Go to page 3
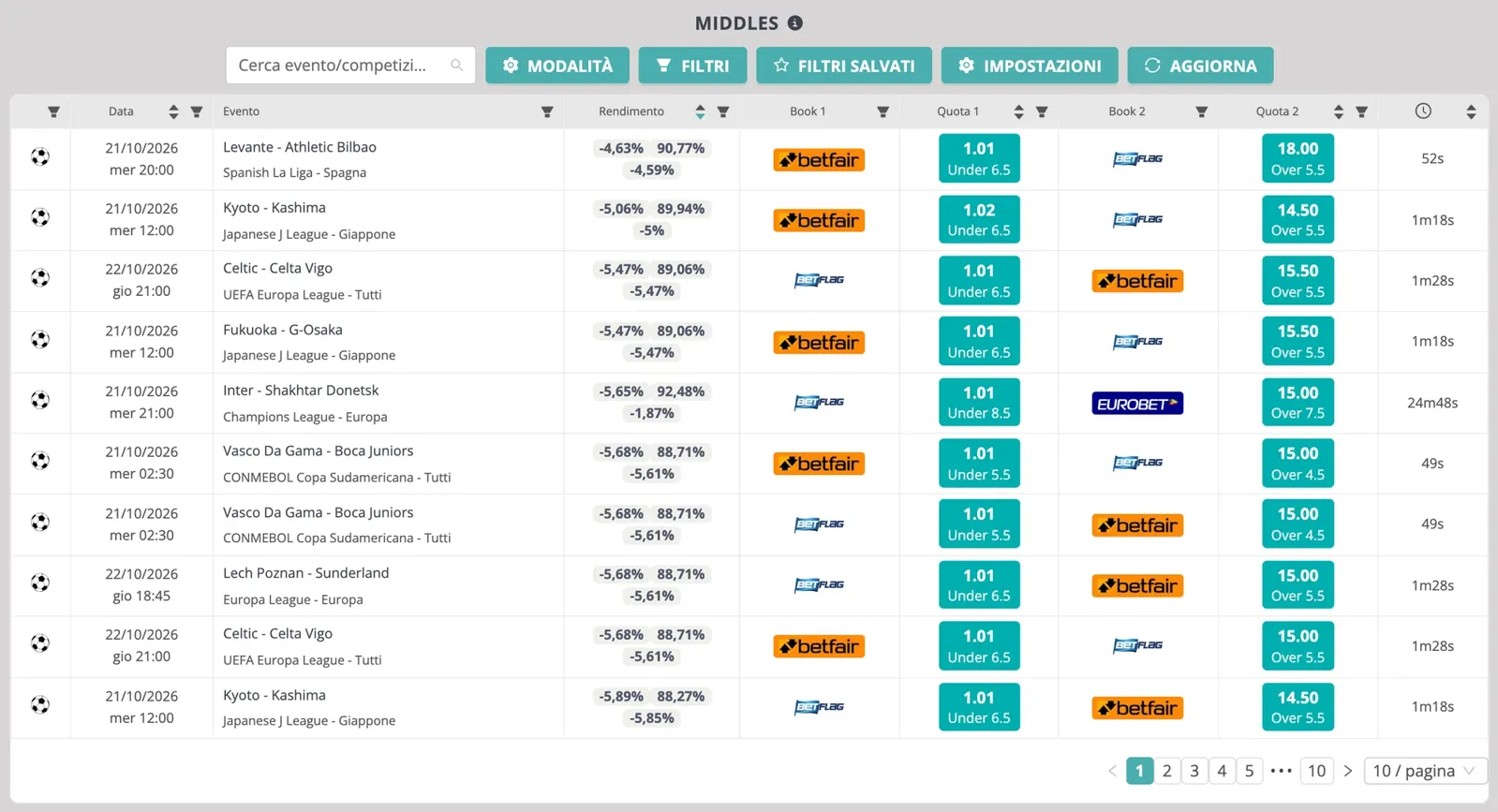 (x=1194, y=771)
